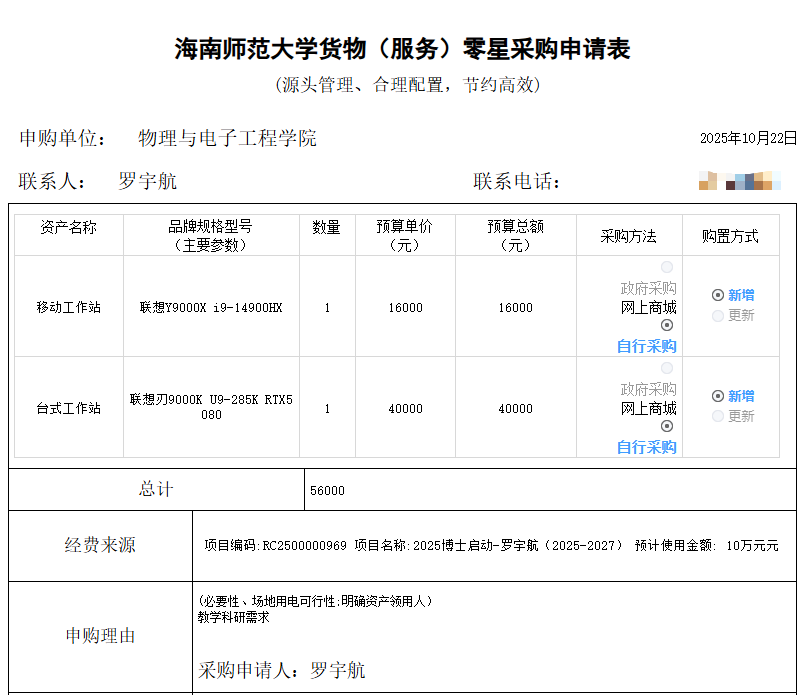799x695 pixels.
Task: Select 自行采购 radio for 台式工作站 row
Action: (667, 426)
